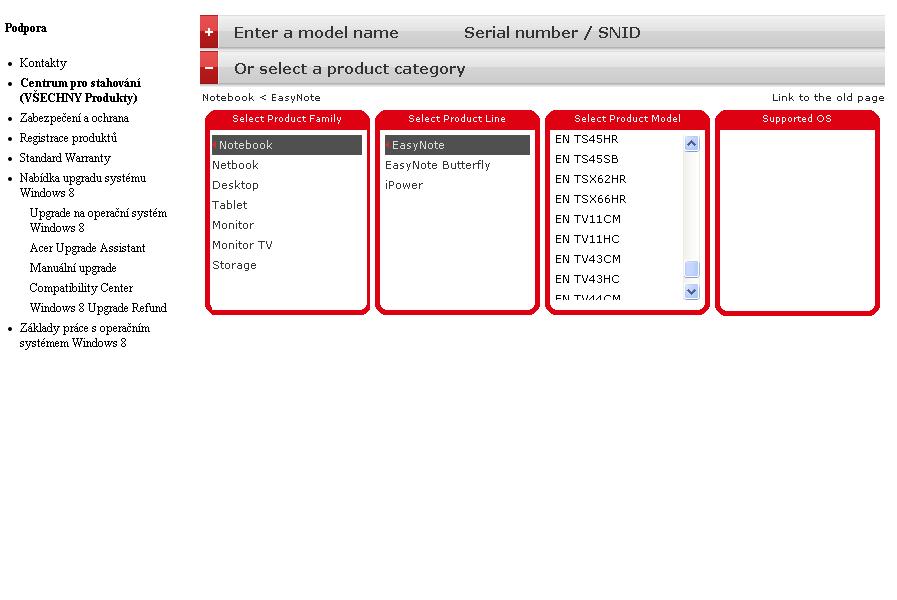Viewport: 897px width, 600px height.
Task: Choose model EN TSX66HR
Action: 590,199
